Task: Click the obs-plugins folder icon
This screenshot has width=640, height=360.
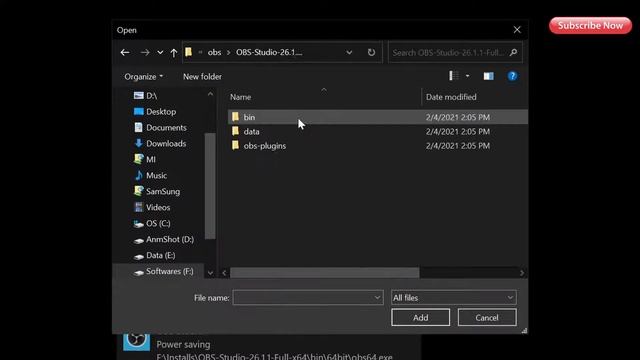Action: (x=235, y=145)
